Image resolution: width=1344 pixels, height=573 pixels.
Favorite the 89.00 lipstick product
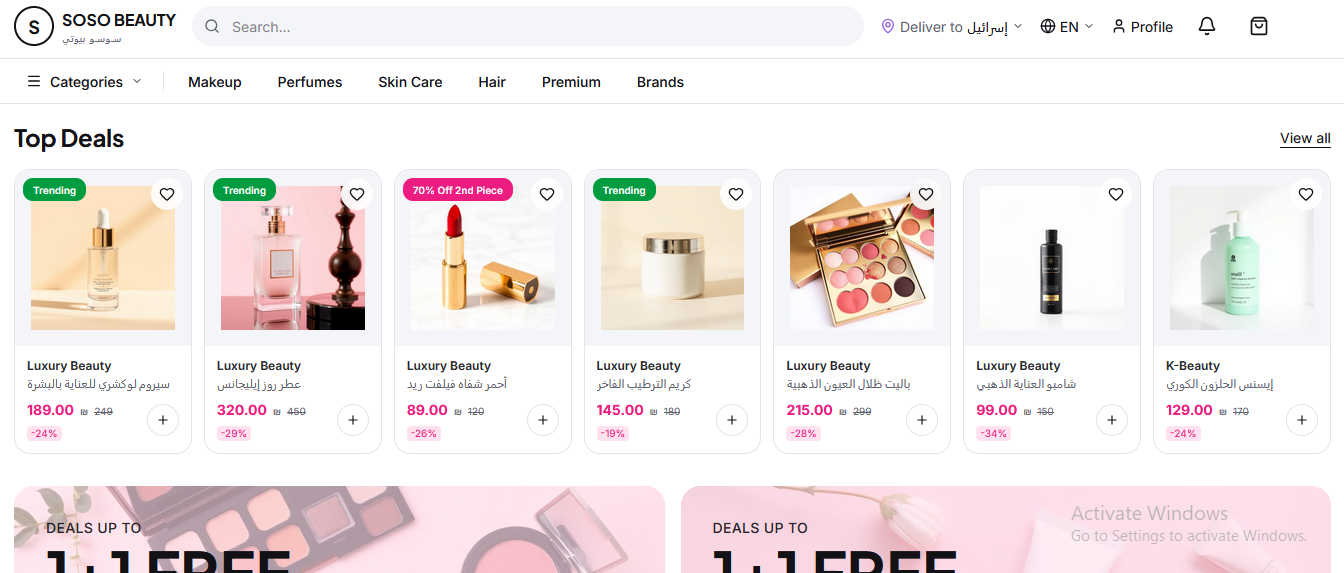coord(547,194)
